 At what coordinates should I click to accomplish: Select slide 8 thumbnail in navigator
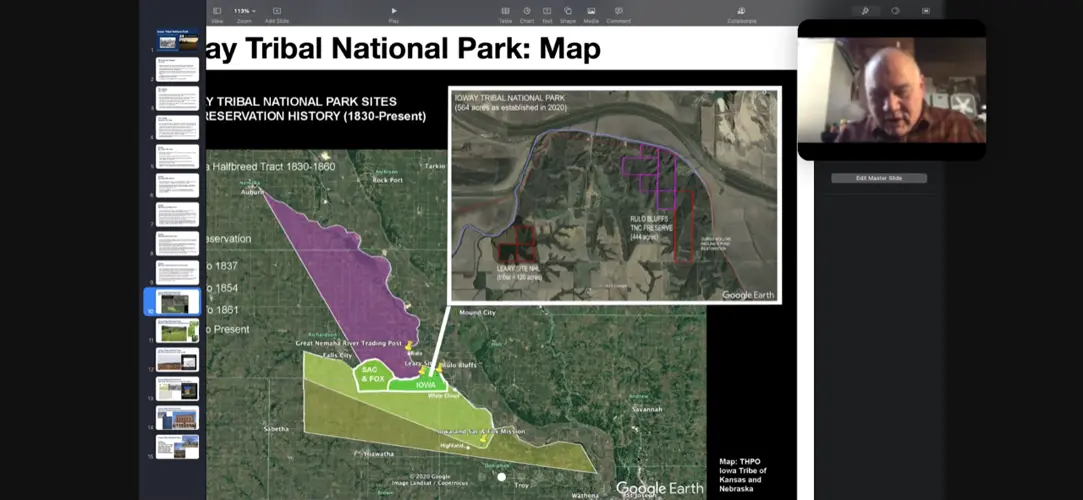178,243
